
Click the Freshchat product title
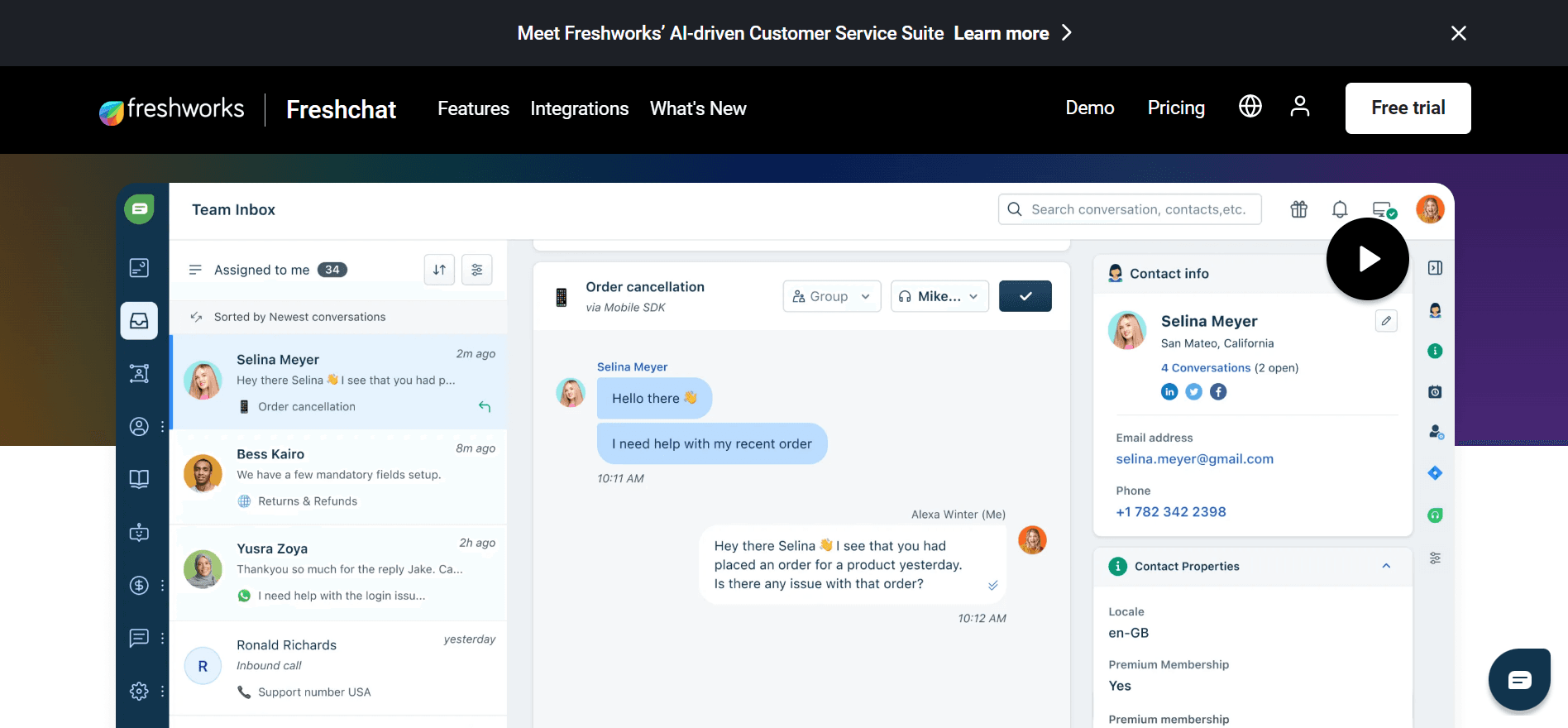[x=341, y=109]
